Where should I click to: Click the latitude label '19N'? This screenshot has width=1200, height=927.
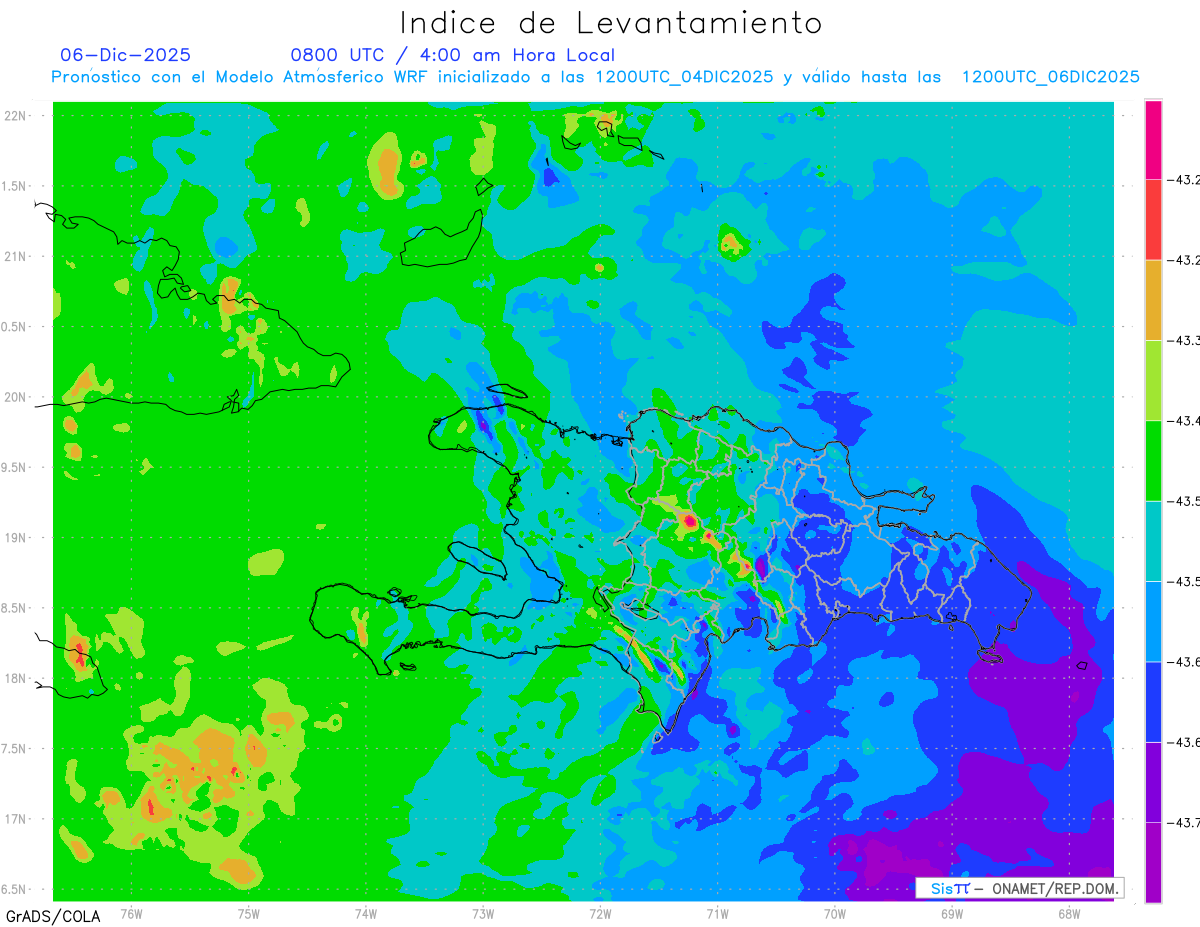tap(17, 538)
